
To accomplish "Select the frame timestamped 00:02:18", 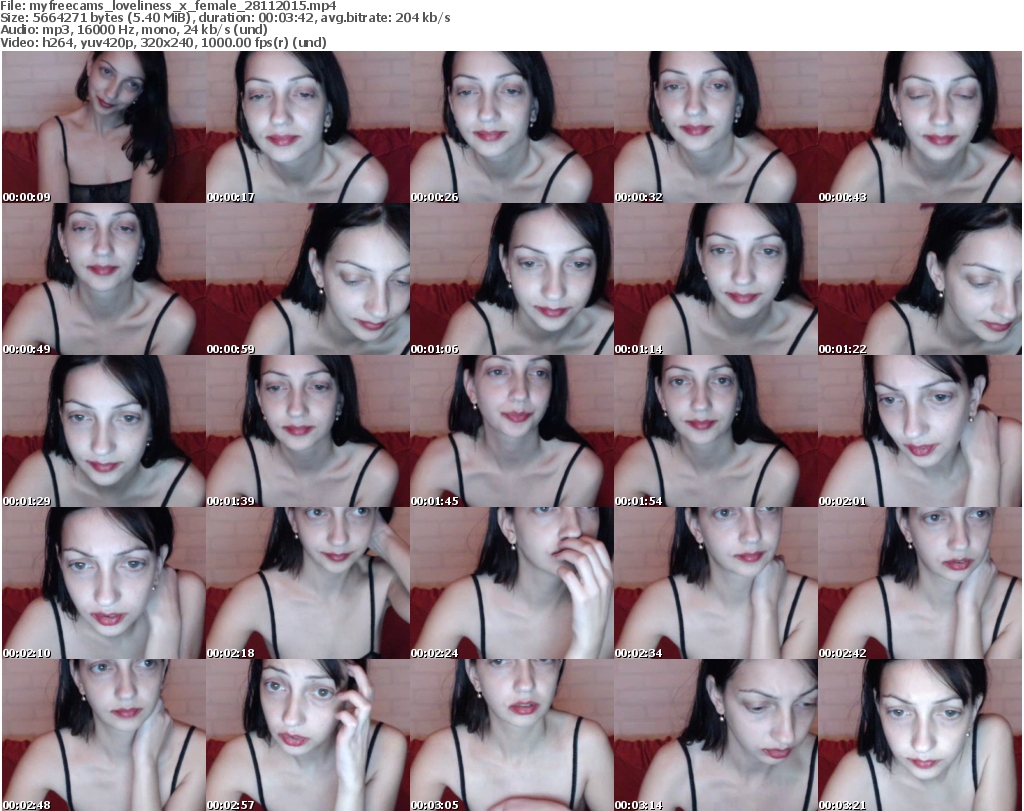I will [308, 584].
